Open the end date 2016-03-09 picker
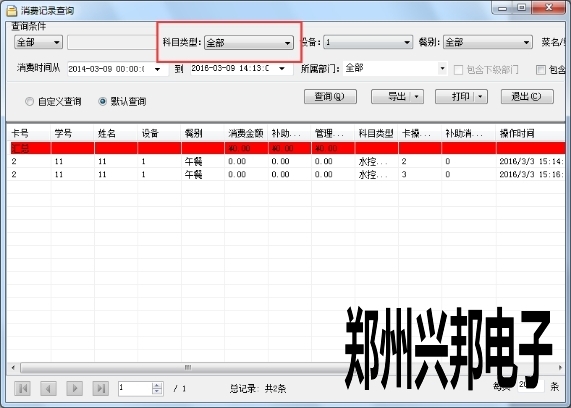The height and width of the screenshot is (408, 571). (281, 68)
